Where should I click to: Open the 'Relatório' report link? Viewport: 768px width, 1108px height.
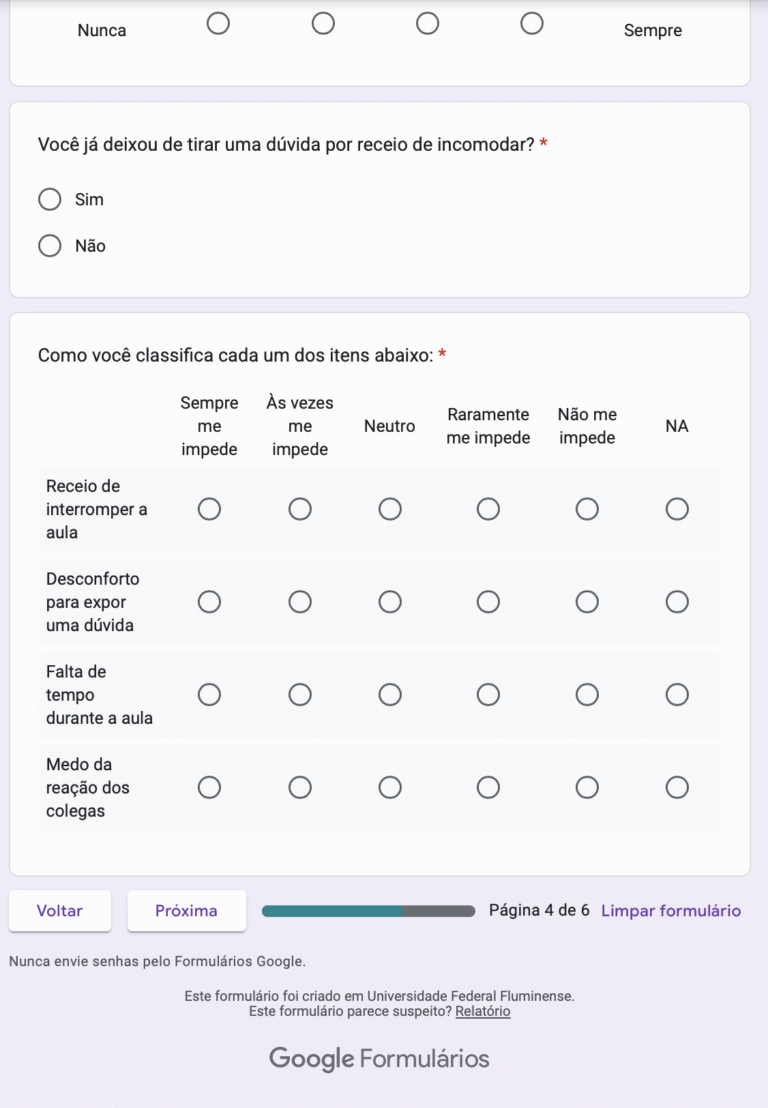483,1012
